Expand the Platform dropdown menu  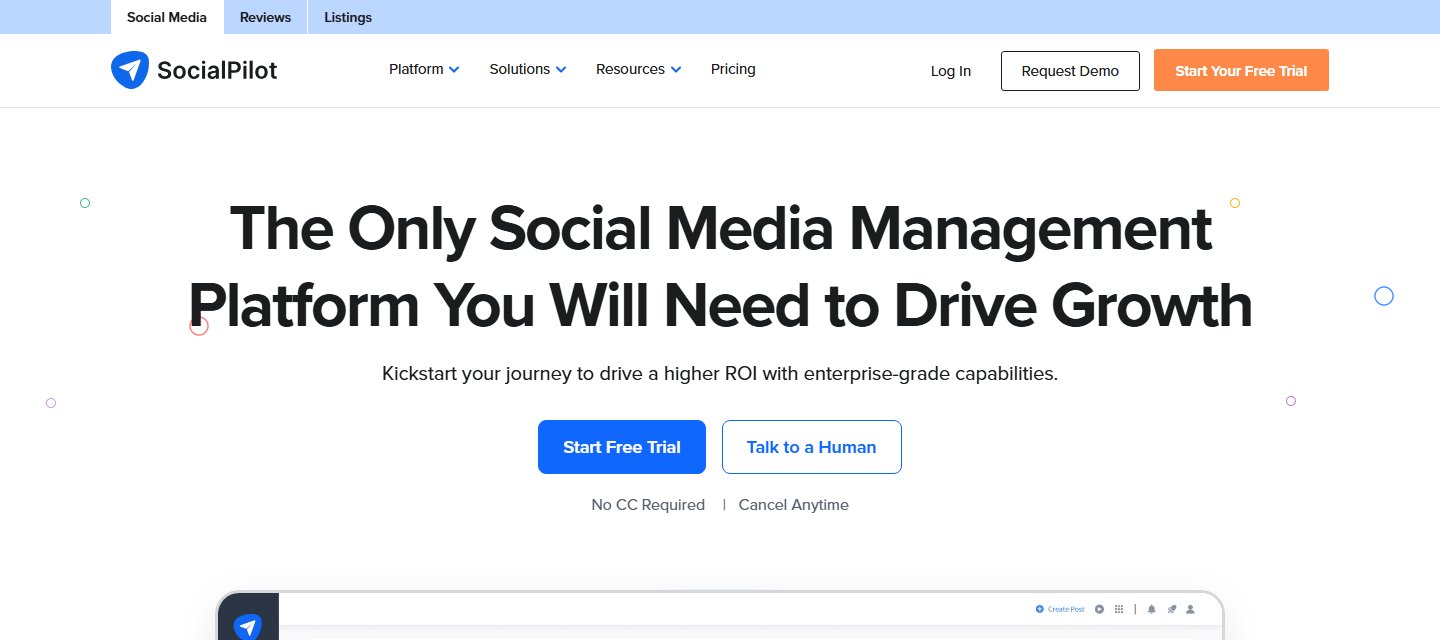point(424,69)
